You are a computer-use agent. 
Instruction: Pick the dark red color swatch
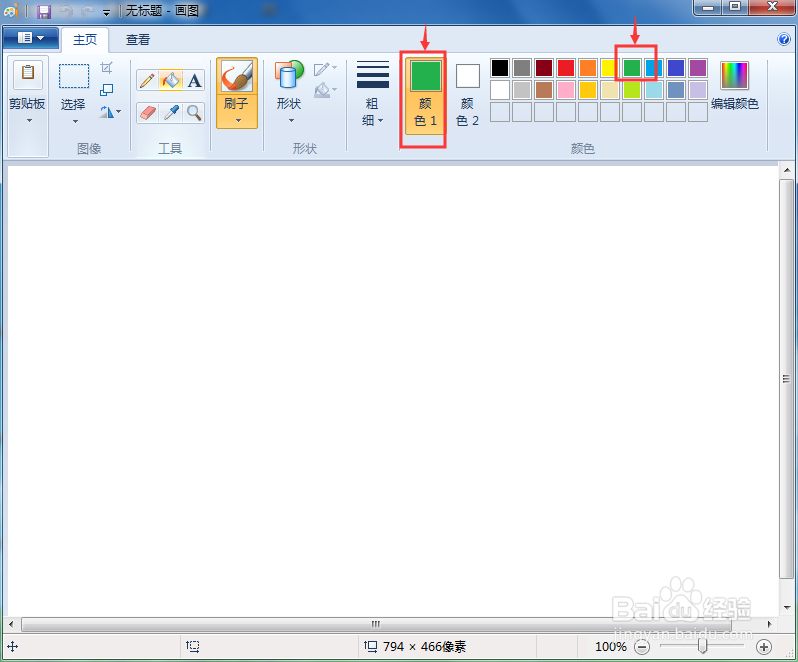point(544,68)
